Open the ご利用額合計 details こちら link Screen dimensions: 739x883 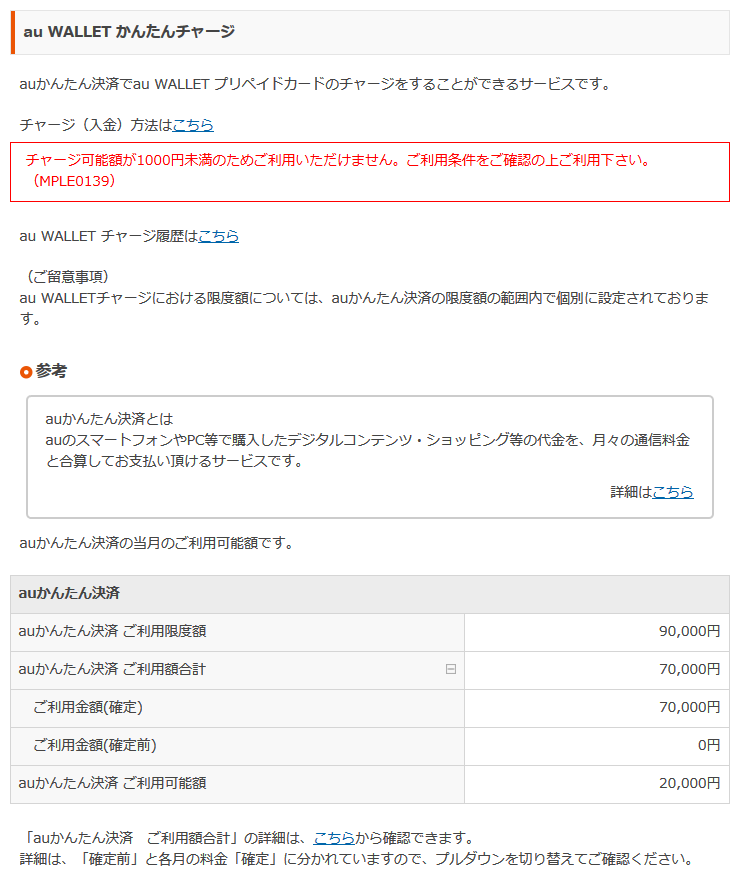pos(334,837)
